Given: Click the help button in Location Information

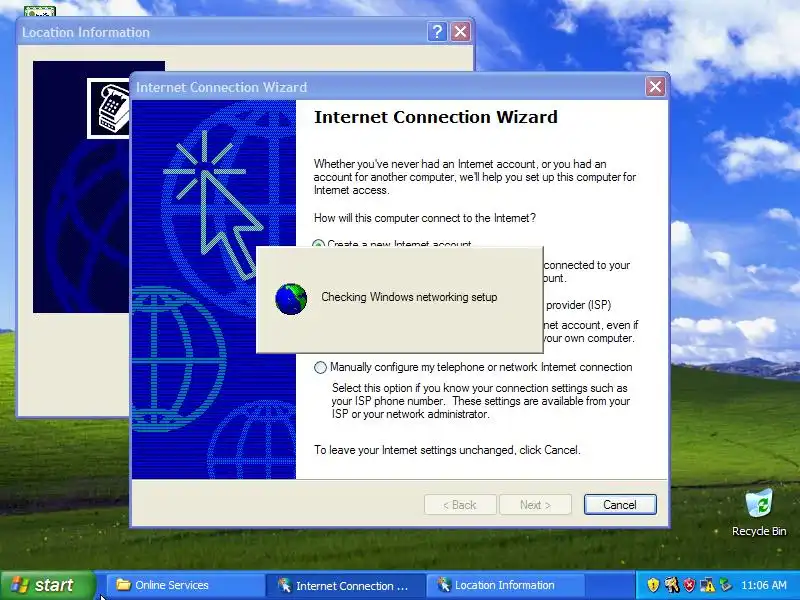Looking at the screenshot, I should (437, 32).
